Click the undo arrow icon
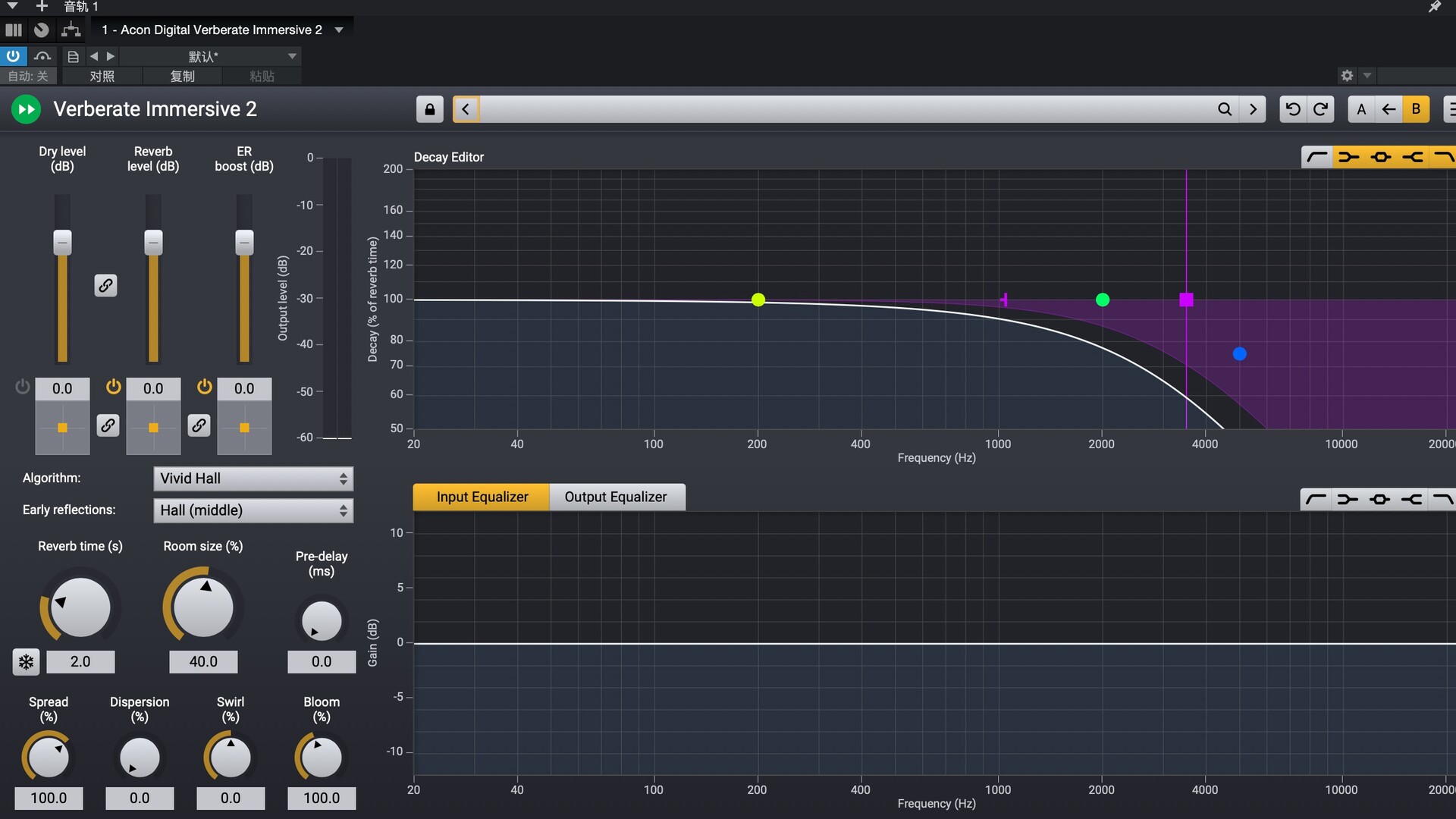Screen dimensions: 1456x819 pos(1293,109)
